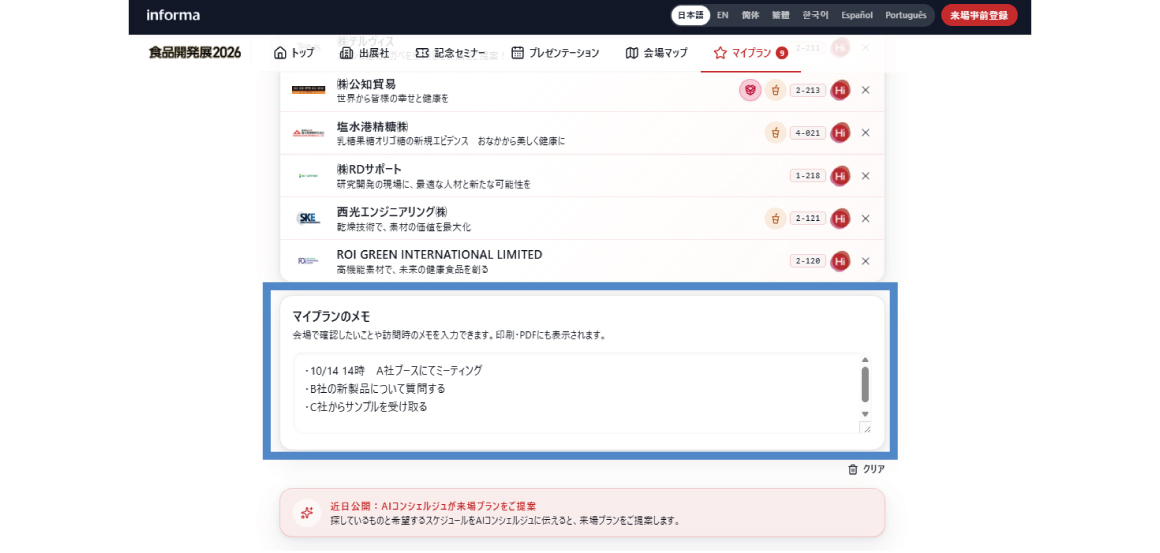Click the Hi icon for ㈱公知貿易
Viewport: 1160px width, 553px height.
coord(840,90)
